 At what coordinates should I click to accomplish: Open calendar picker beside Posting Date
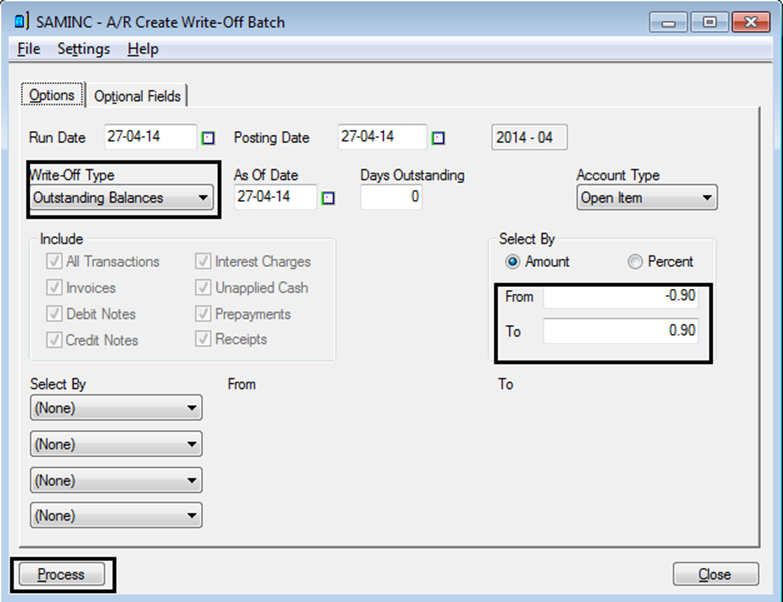(438, 138)
